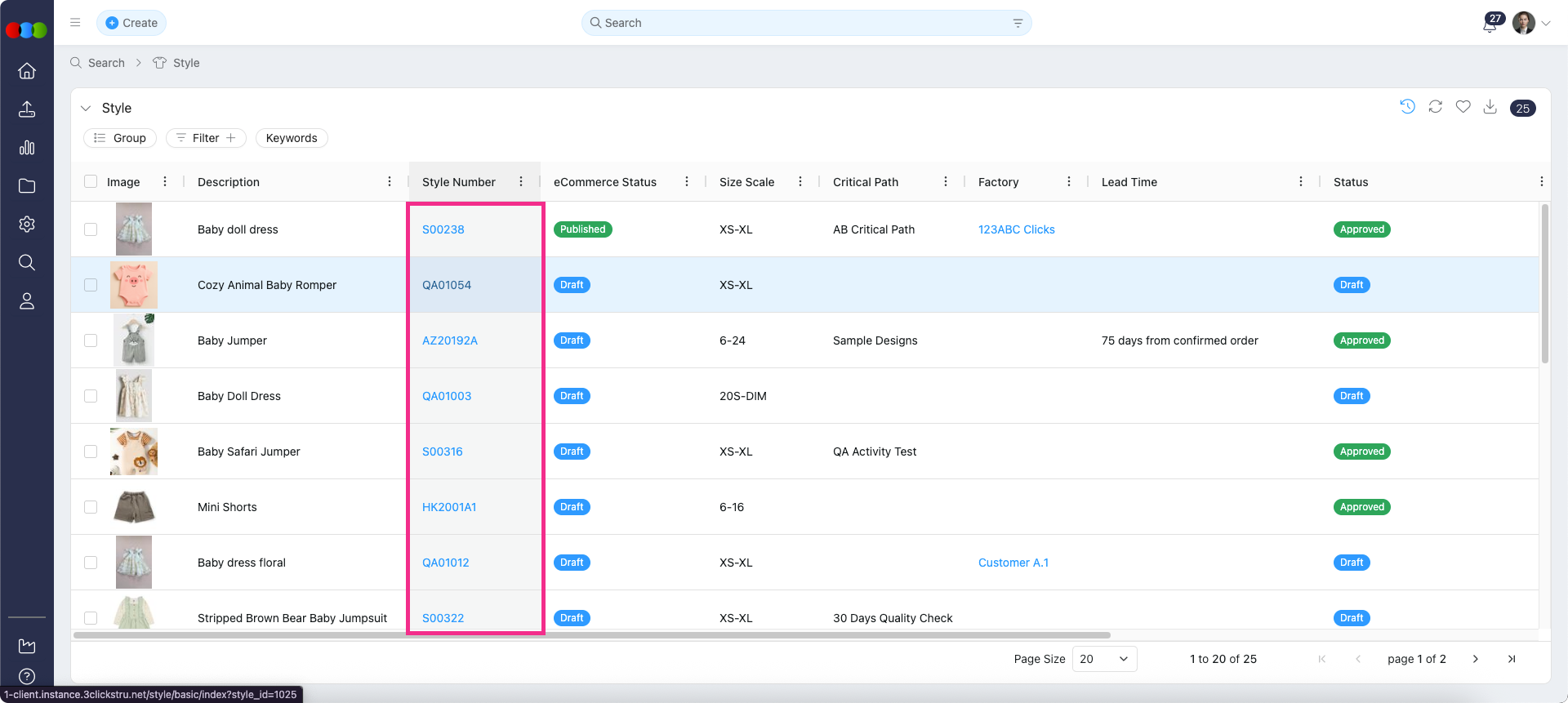Open the Page Size dropdown
Screen dimensions: 1568x703
click(1104, 659)
